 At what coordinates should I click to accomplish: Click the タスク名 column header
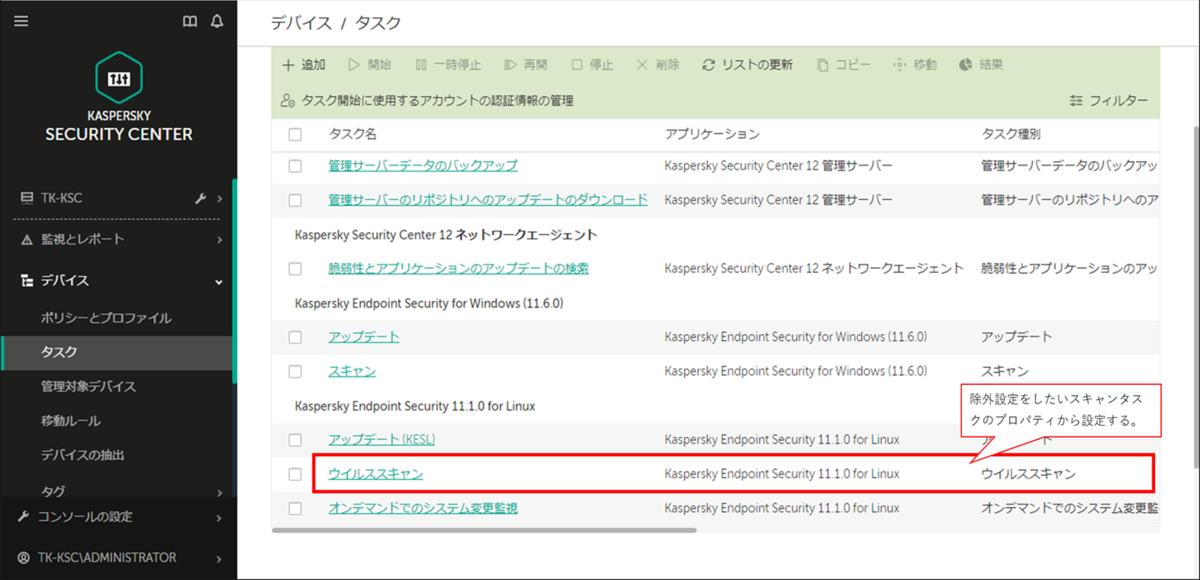coord(353,134)
